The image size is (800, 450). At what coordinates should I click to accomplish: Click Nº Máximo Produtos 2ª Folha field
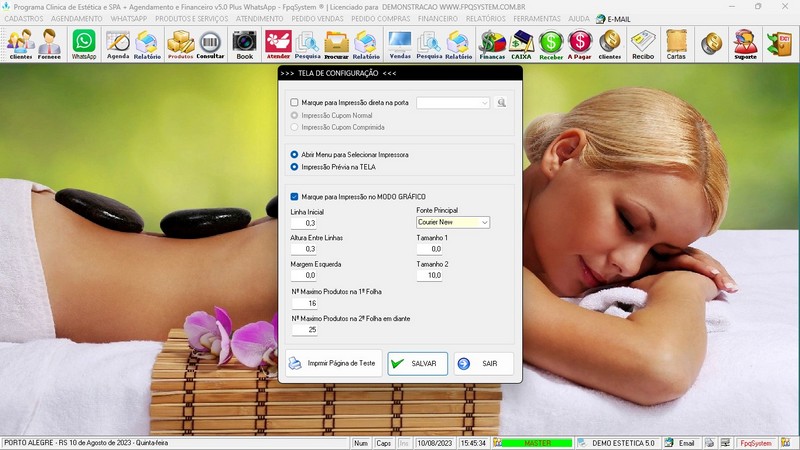coord(305,330)
